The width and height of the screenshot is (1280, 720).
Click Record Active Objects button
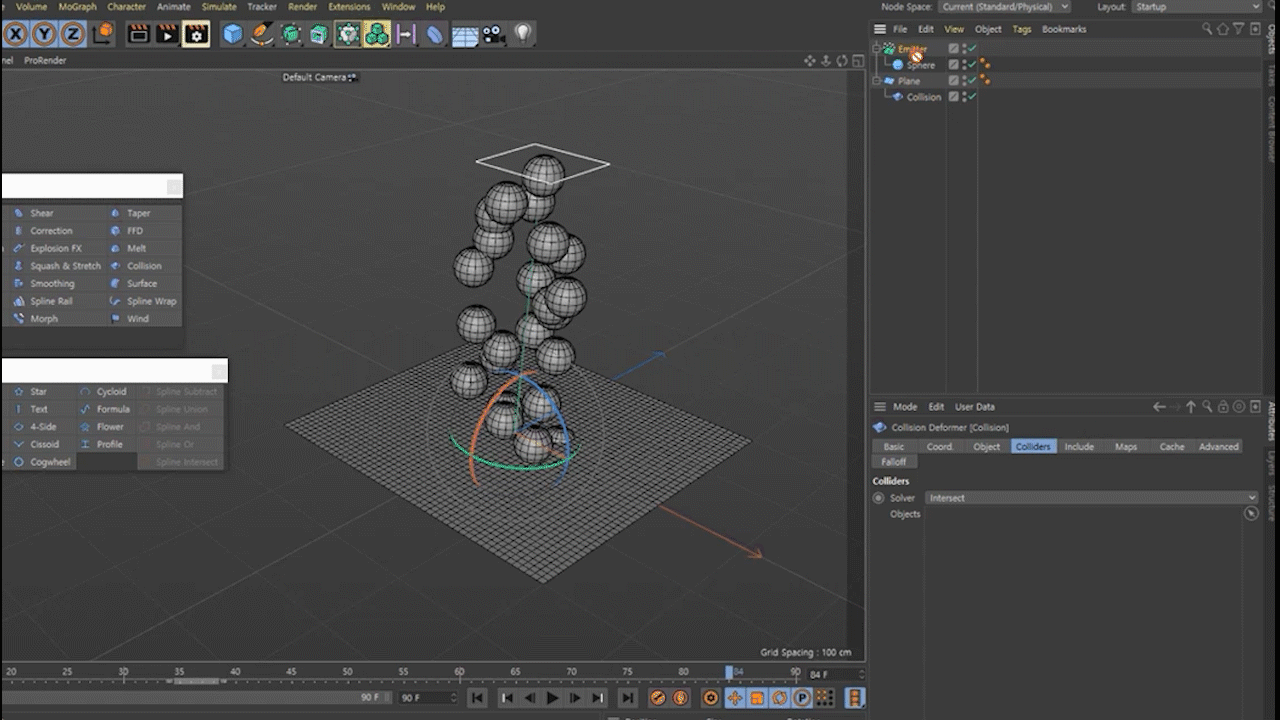658,698
